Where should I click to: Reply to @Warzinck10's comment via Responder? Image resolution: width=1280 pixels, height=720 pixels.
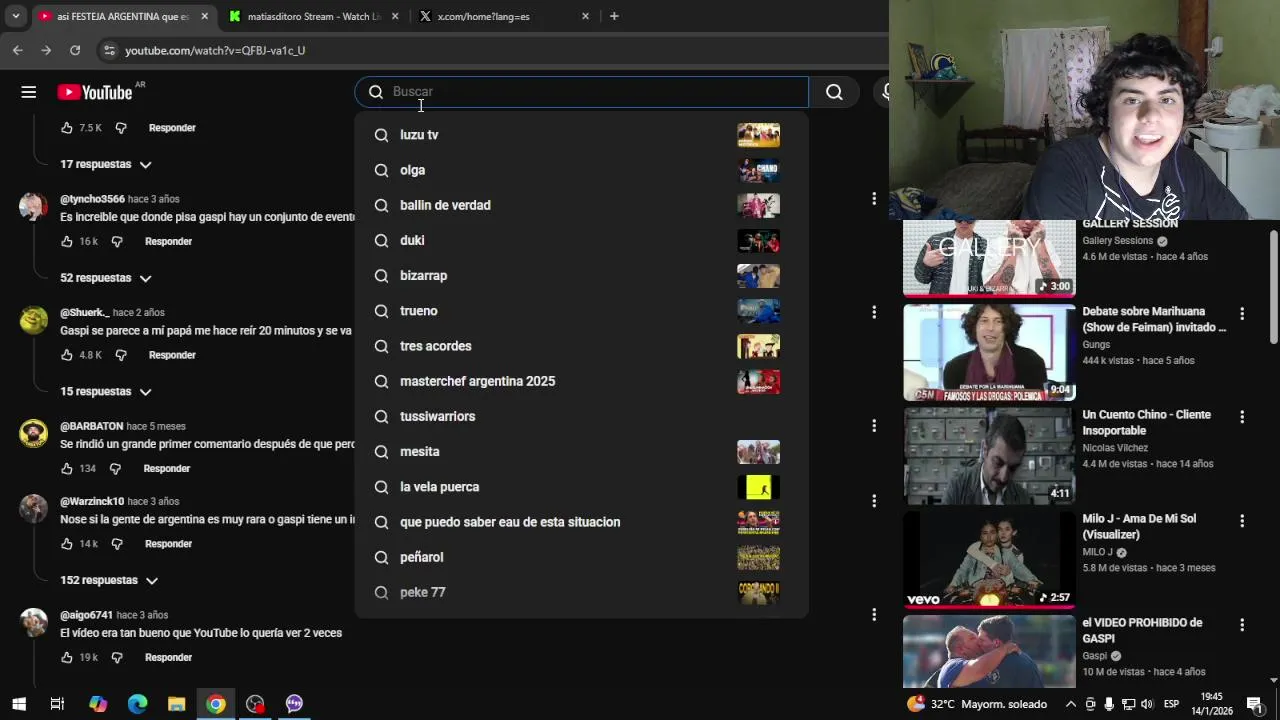pyautogui.click(x=168, y=544)
